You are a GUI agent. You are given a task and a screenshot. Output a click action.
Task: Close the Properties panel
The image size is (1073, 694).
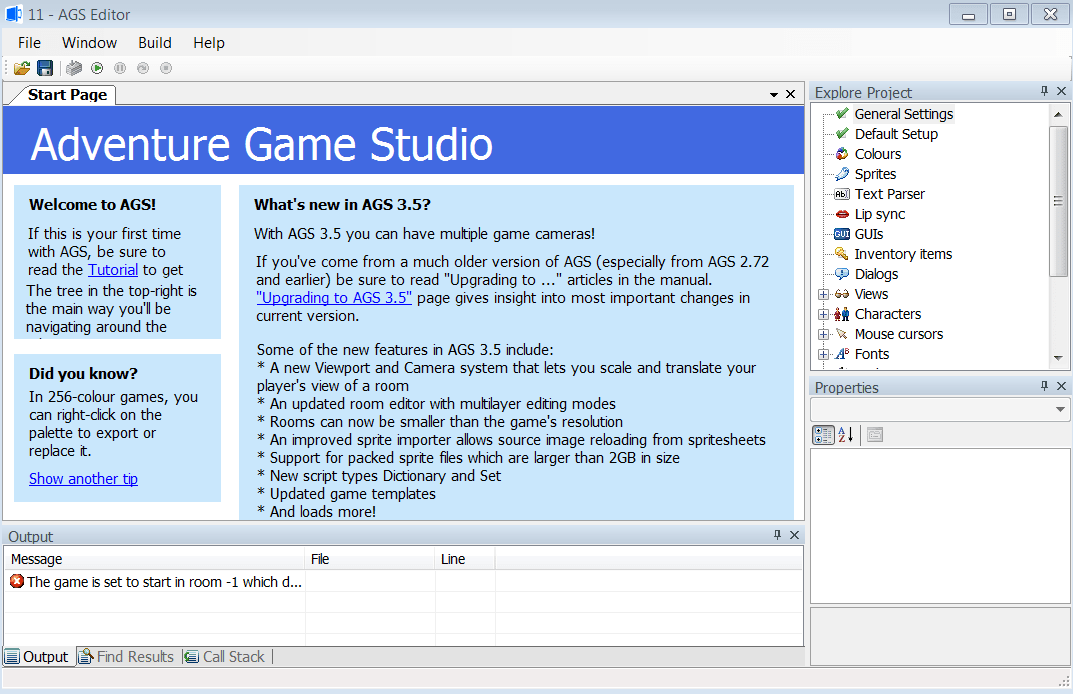[1061, 386]
